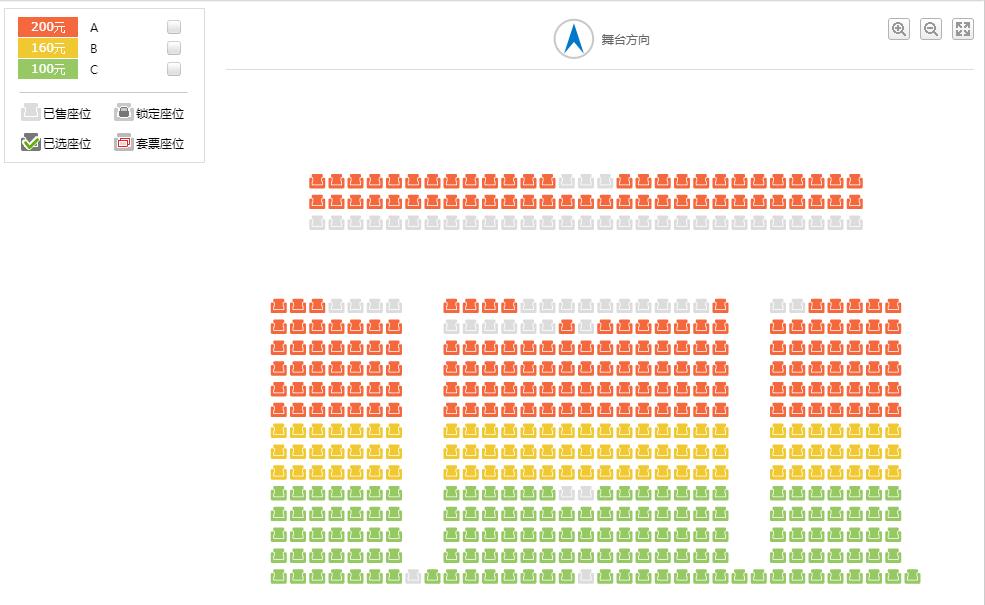Click the 舞台方向 stage direction label

click(625, 40)
